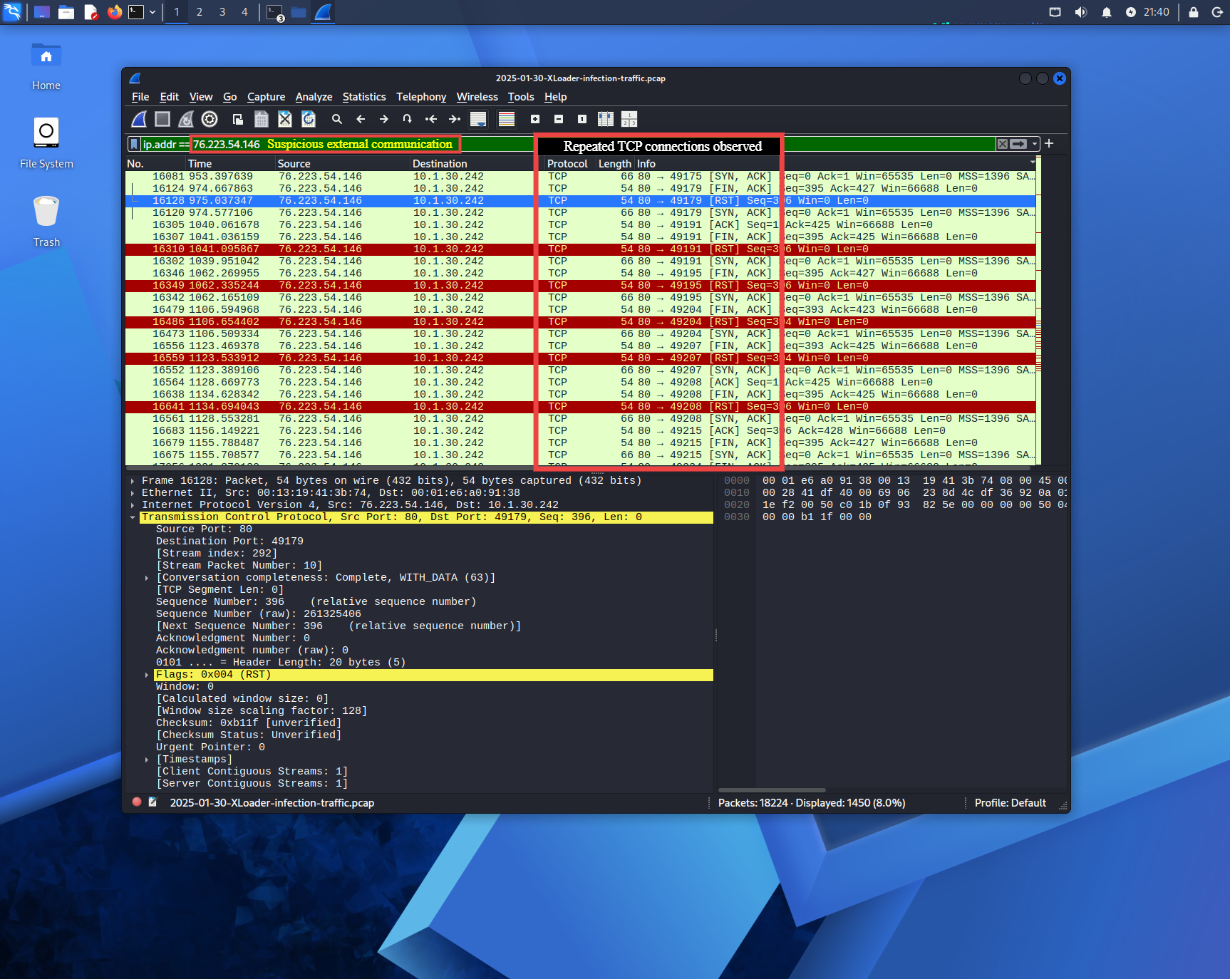Screen dimensions: 1230x979
Task: Switch to workspace 3
Action: pyautogui.click(x=222, y=12)
